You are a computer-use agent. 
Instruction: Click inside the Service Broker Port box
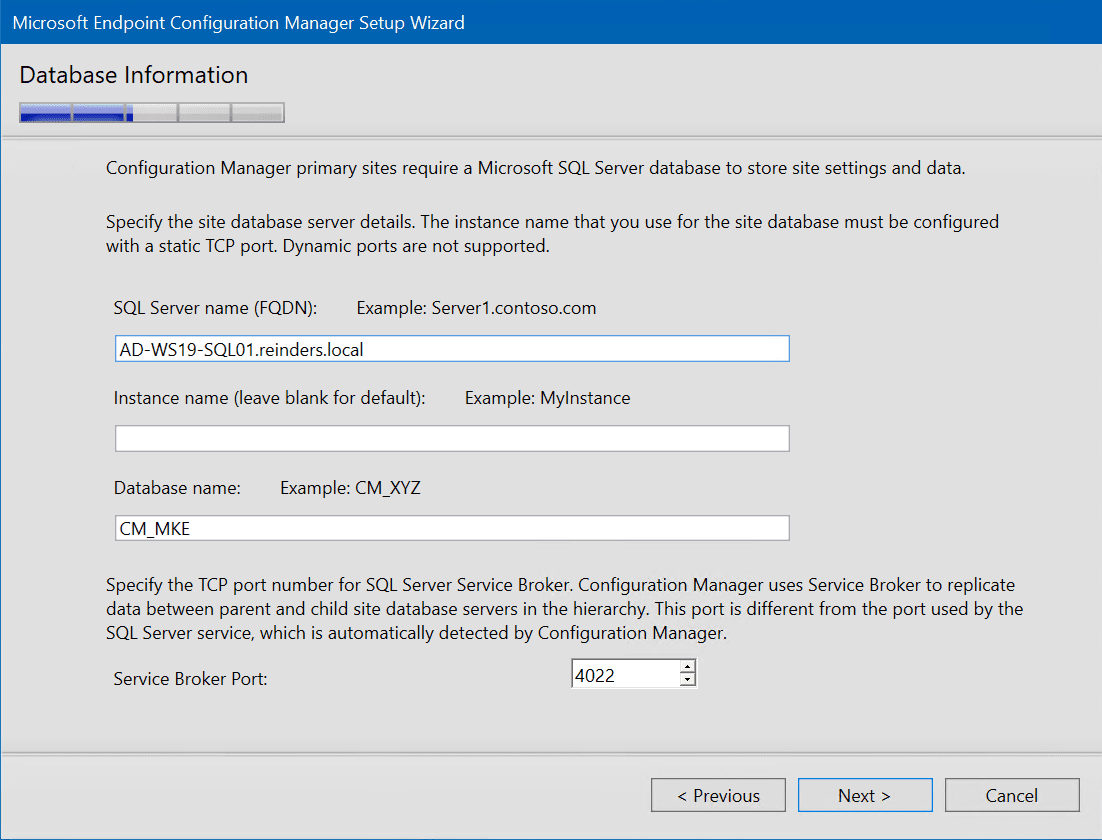tap(620, 673)
